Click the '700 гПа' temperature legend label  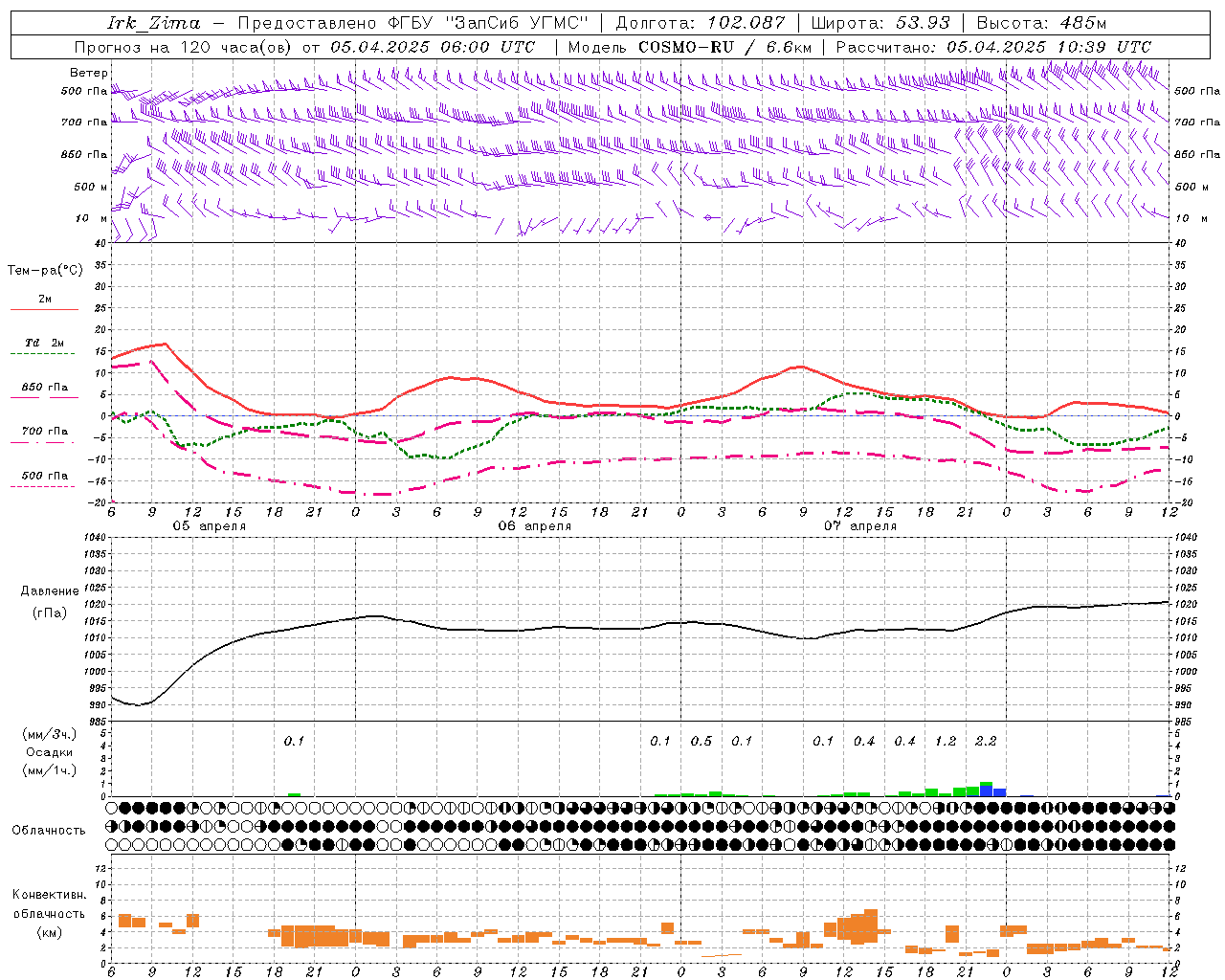45,432
